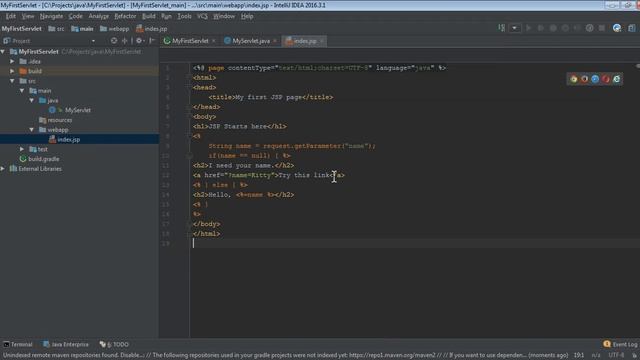Click the main breadcrumb in navigation bar

point(82,29)
